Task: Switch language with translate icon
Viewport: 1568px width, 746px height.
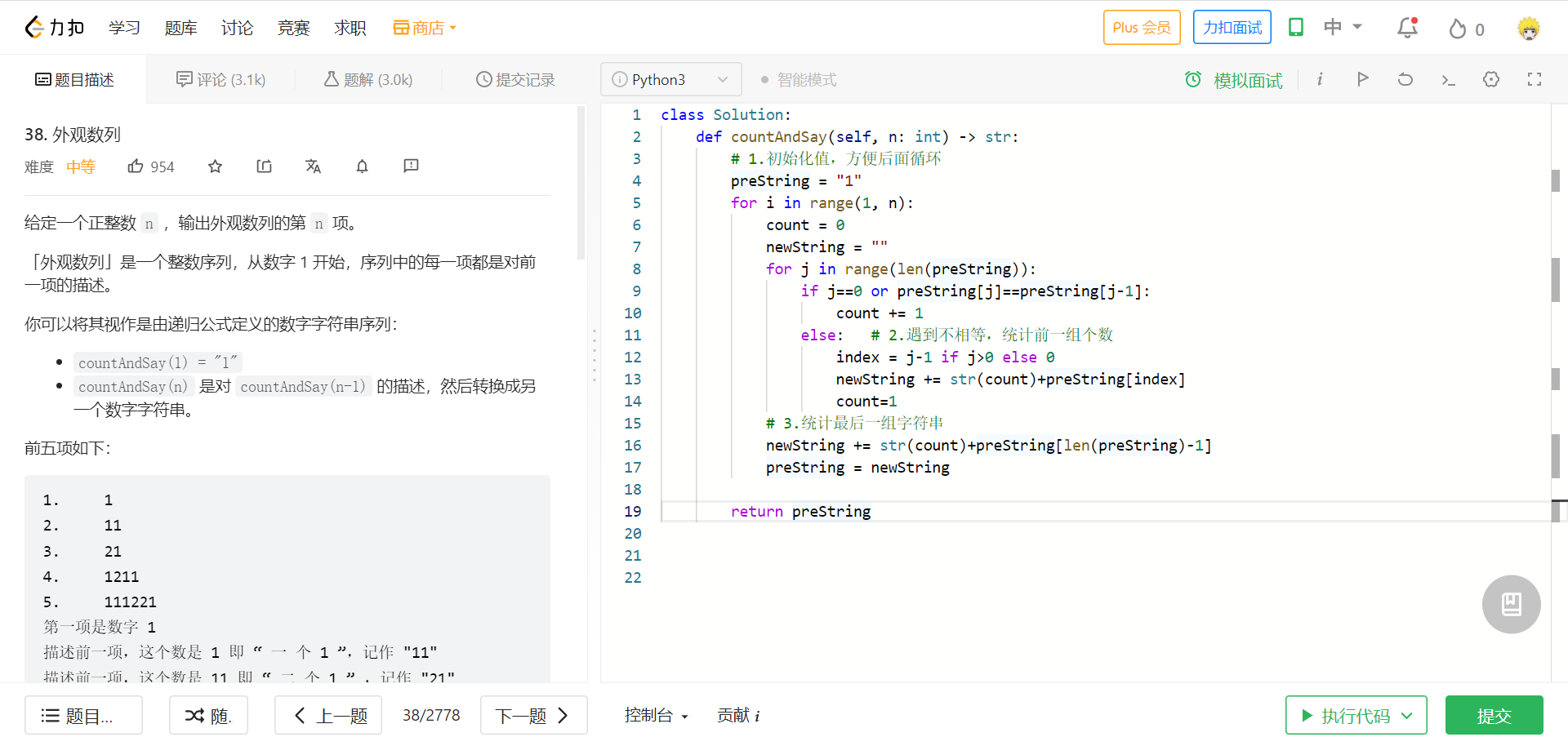Action: 313,167
